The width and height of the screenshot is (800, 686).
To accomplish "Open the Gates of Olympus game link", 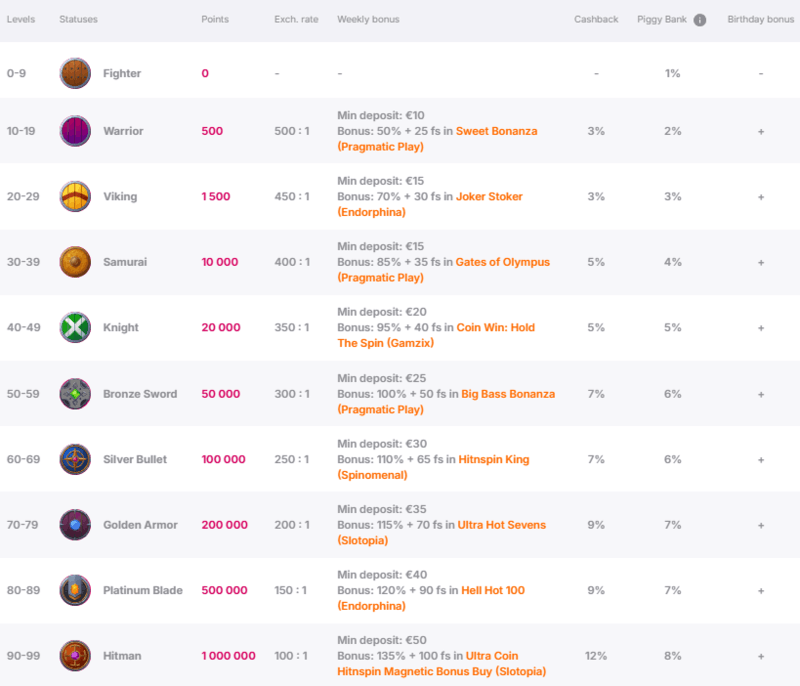I will pos(444,269).
